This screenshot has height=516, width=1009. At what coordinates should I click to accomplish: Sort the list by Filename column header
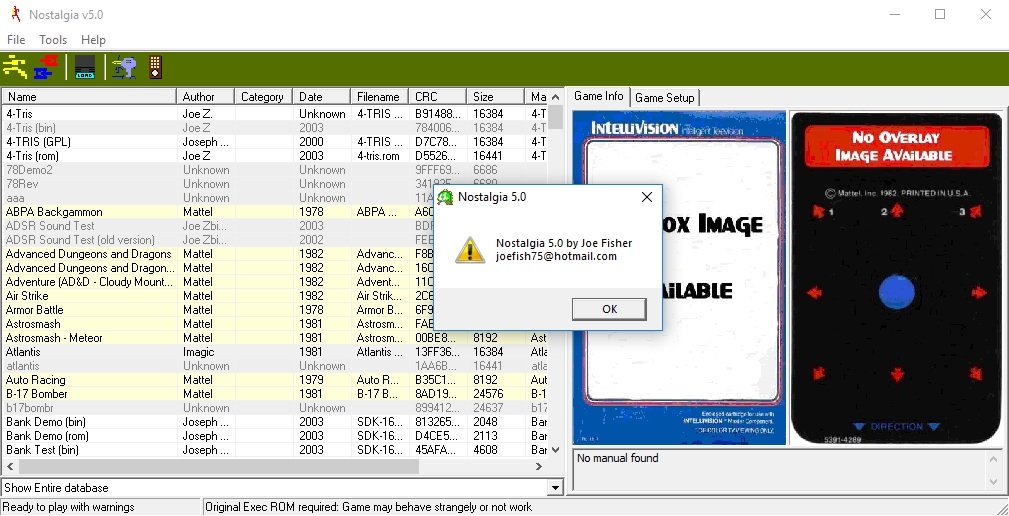379,97
